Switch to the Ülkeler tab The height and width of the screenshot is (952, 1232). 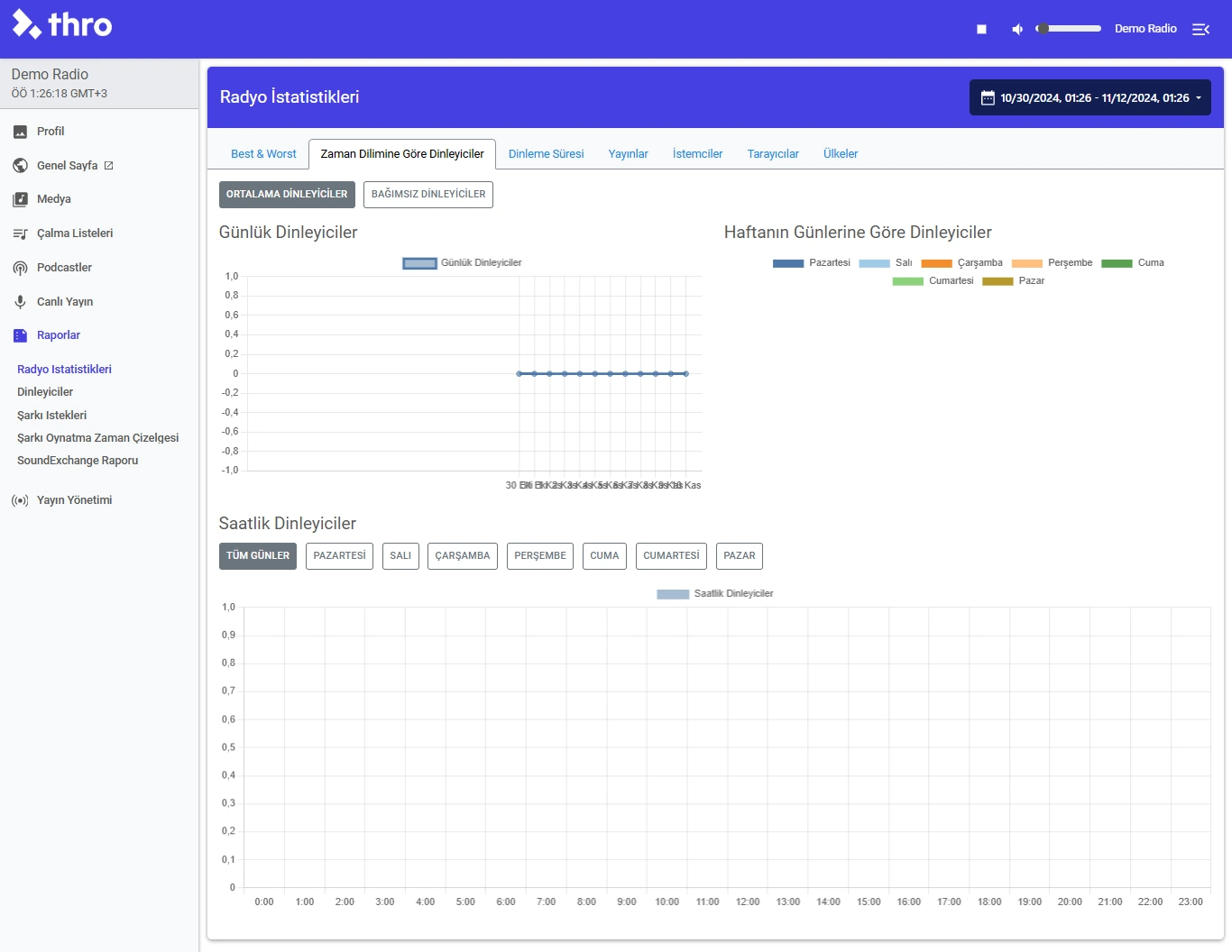point(841,154)
